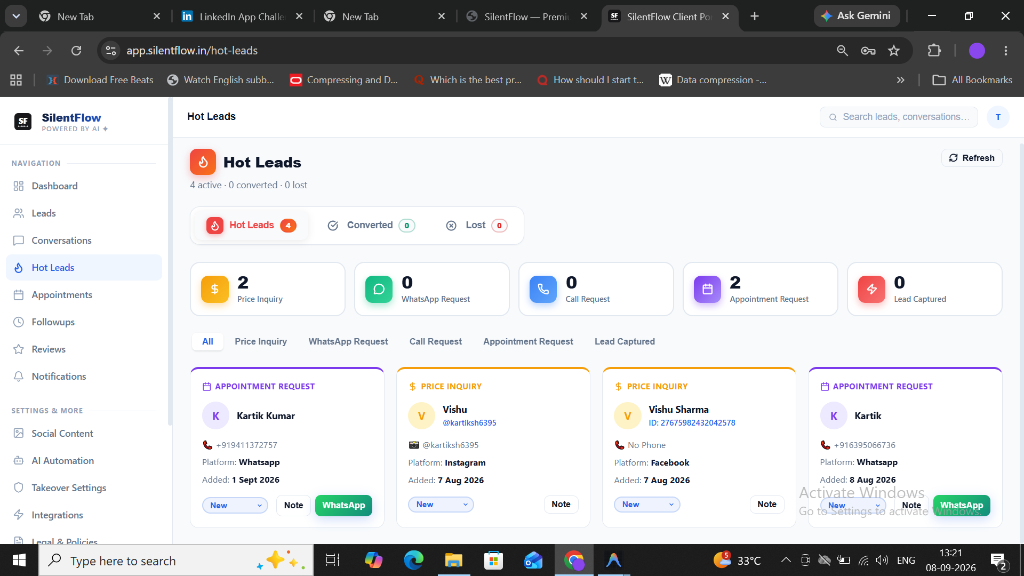Go to Leads in navigation

(84, 214)
